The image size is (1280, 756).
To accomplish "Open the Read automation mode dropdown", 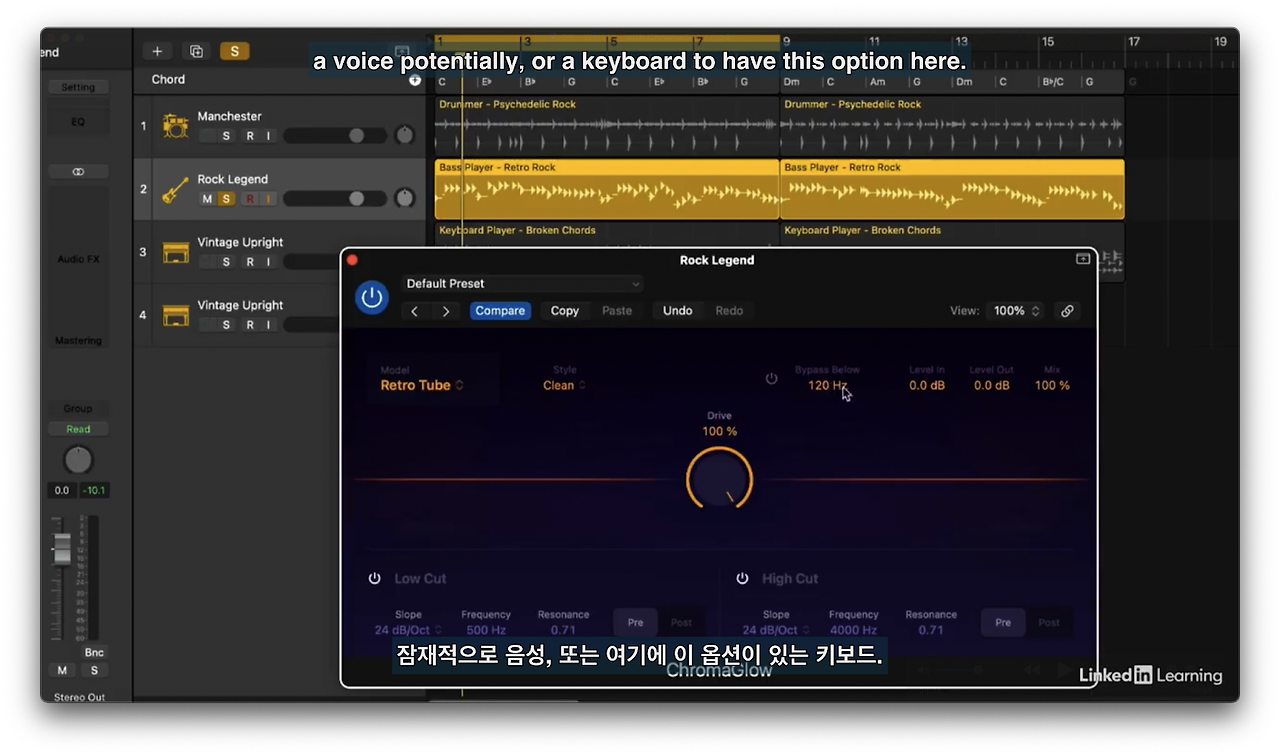I will [78, 429].
